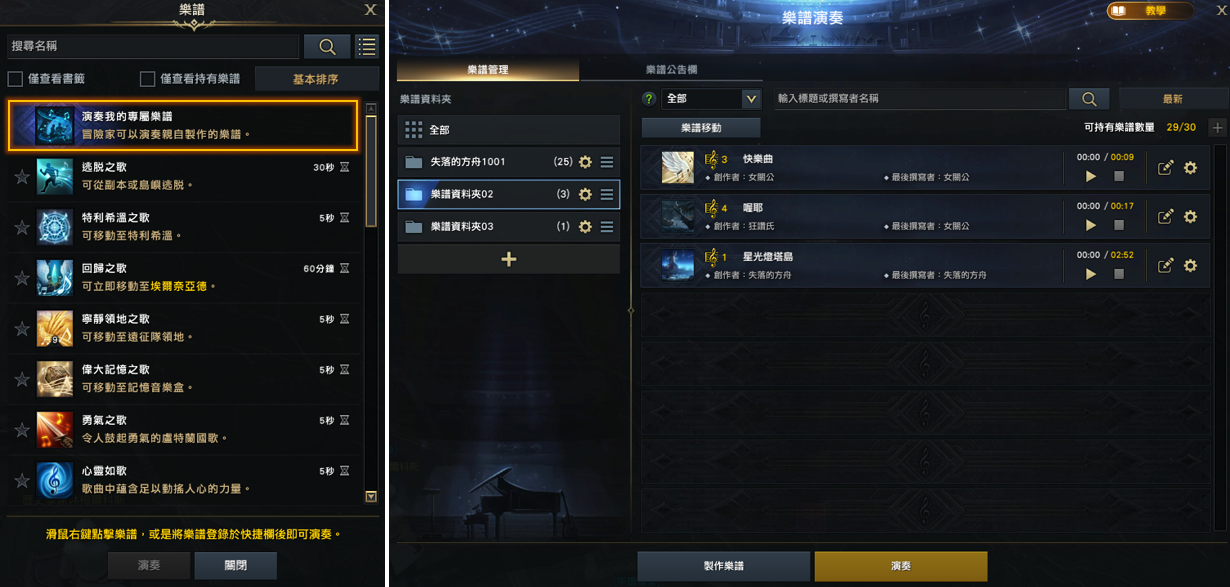Open the 基本排序 sort selector
Screen dimensions: 1230x587
coord(316,79)
